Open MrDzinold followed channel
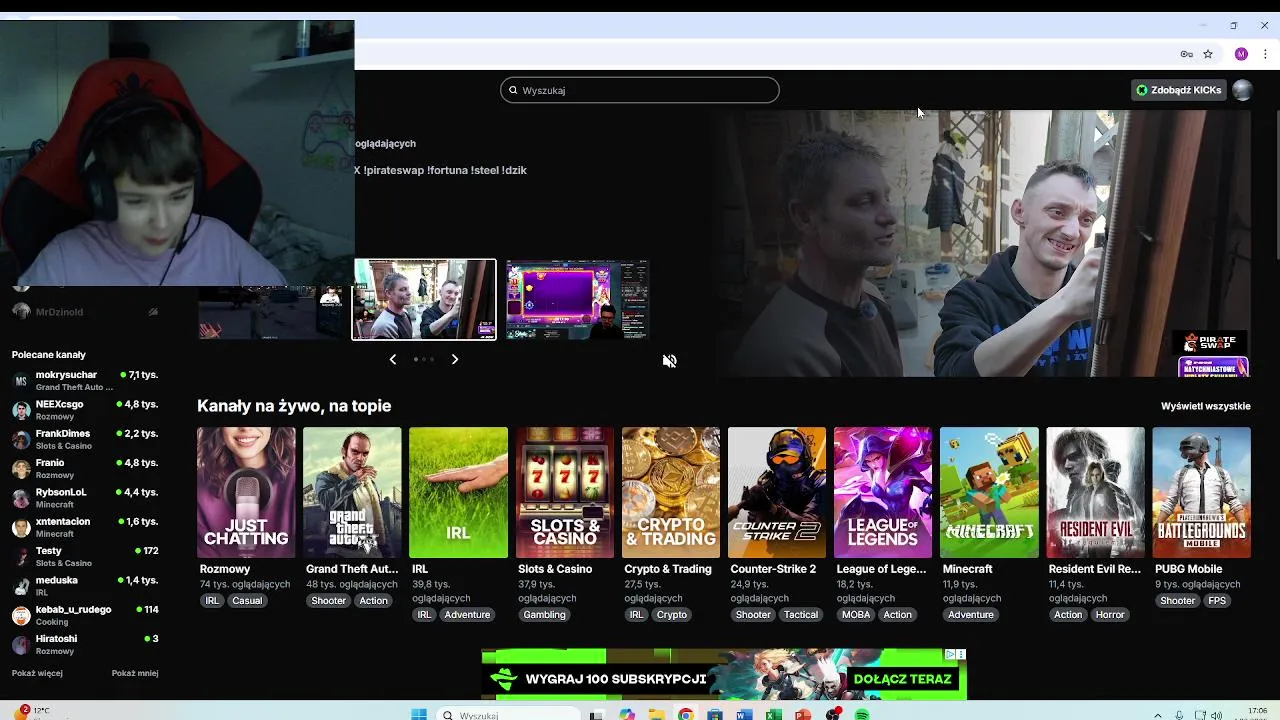This screenshot has width=1280, height=720. pyautogui.click(x=85, y=312)
